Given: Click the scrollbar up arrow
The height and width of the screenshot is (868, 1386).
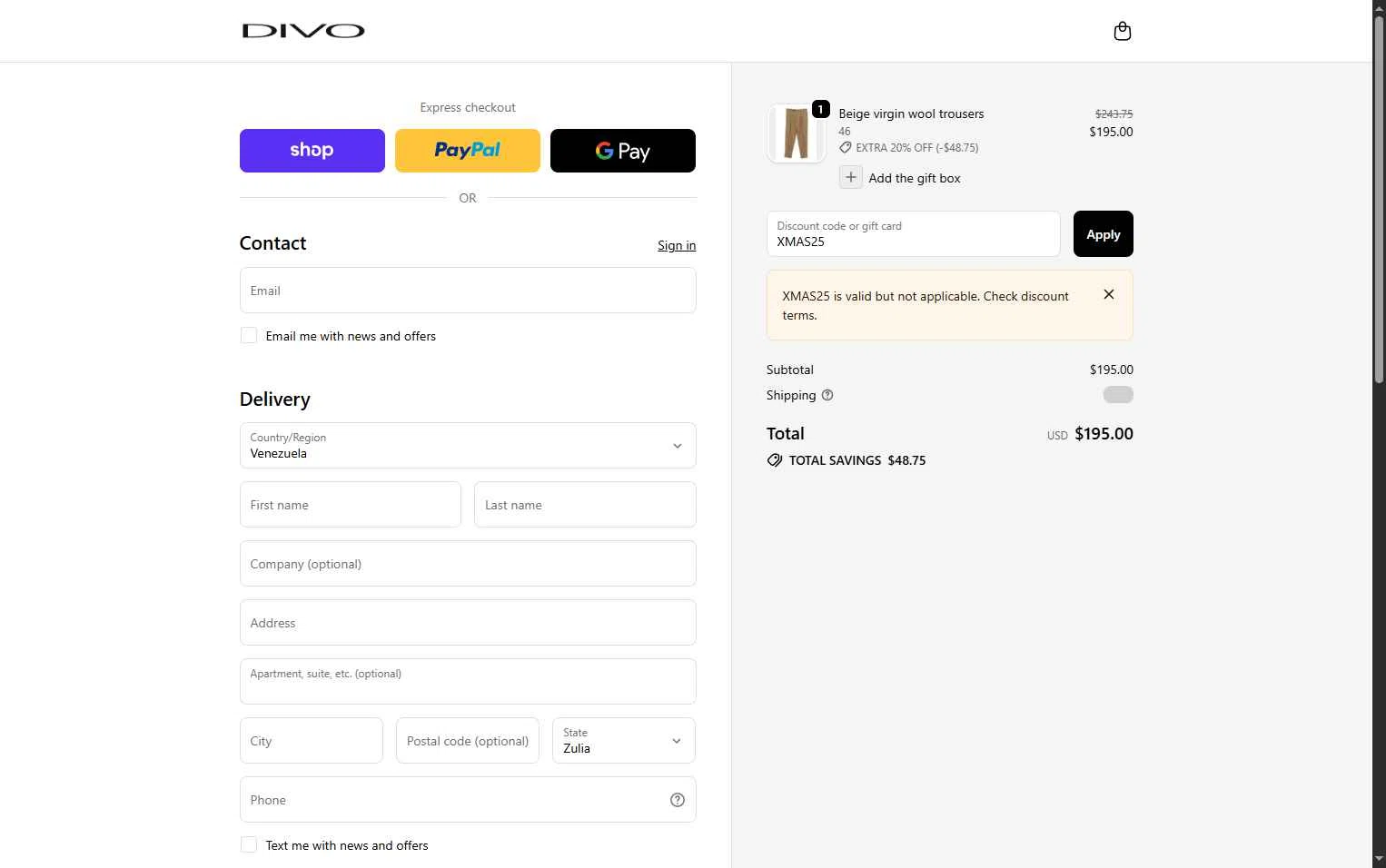Looking at the screenshot, I should [x=1379, y=7].
